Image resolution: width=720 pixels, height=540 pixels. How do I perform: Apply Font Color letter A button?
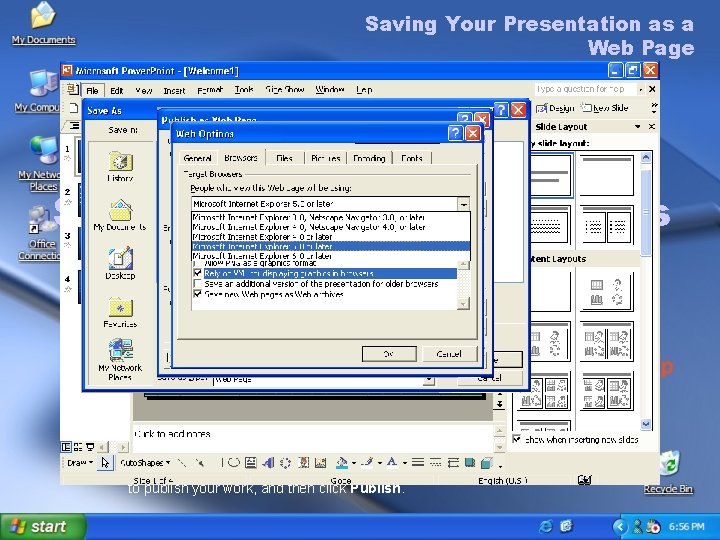[x=392, y=462]
